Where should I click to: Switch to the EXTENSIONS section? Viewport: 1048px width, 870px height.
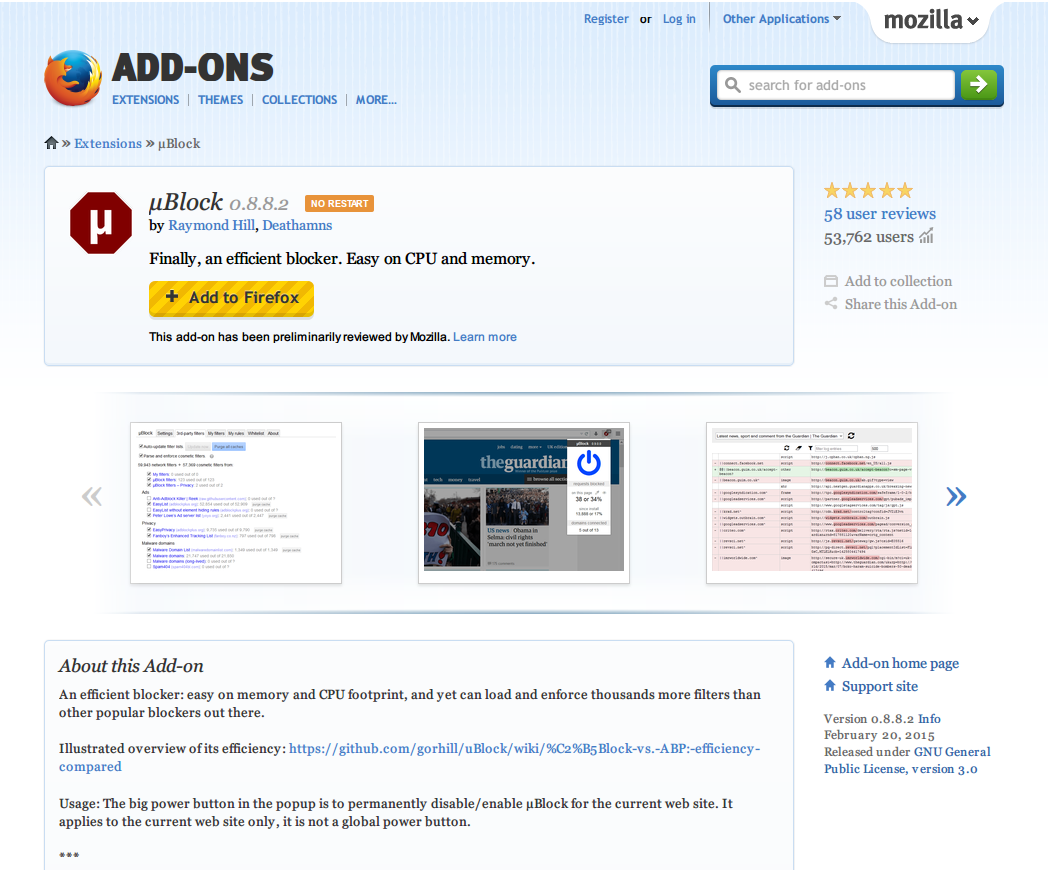(x=145, y=99)
